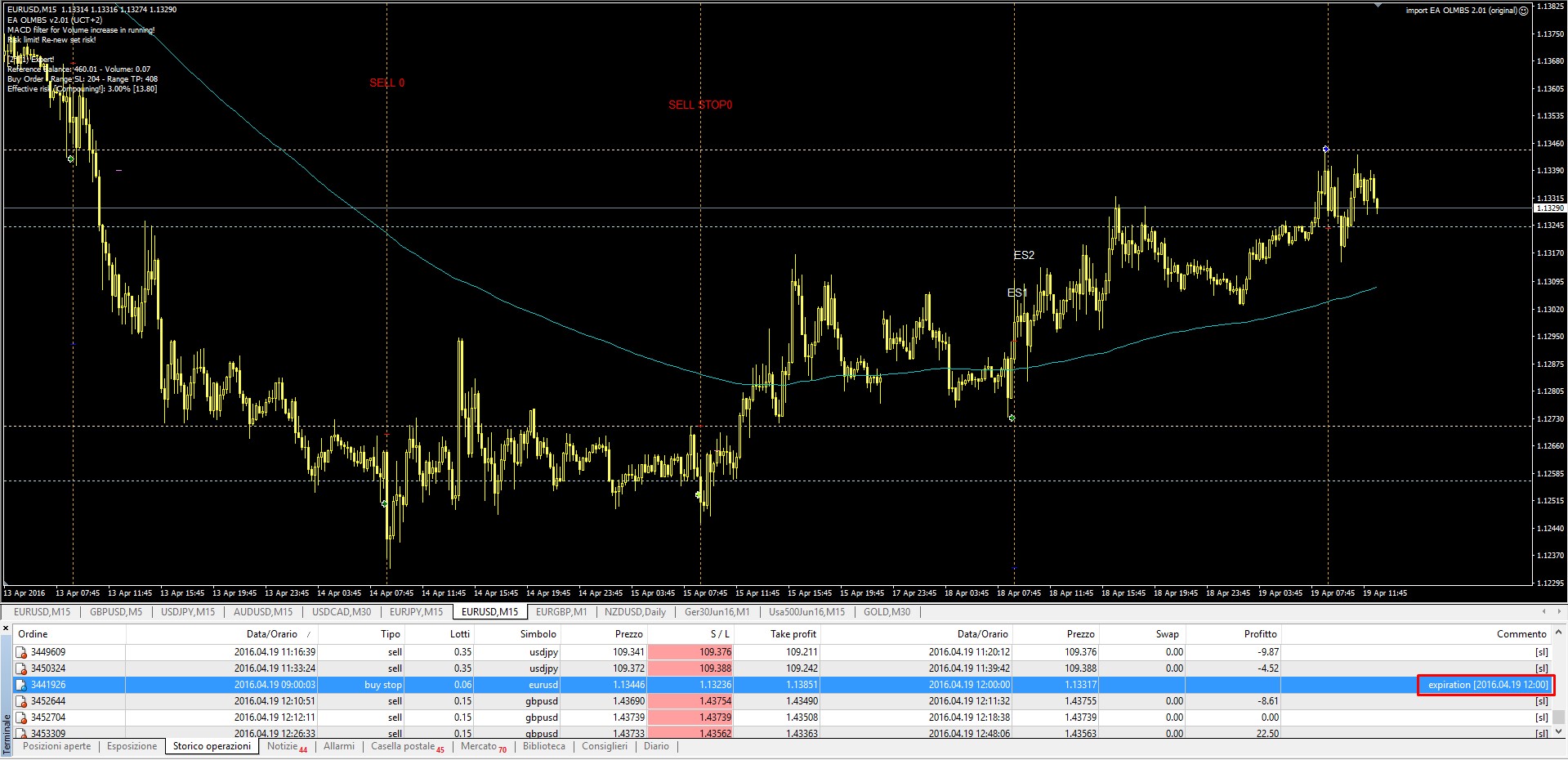
Task: Open the Allarmi terminal tab
Action: [x=339, y=746]
